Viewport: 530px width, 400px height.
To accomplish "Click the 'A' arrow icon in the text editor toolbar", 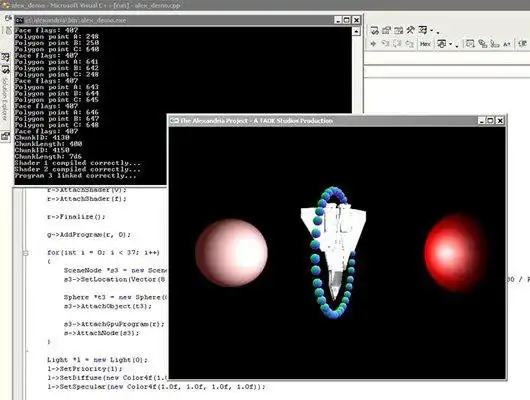I will pyautogui.click(x=507, y=44).
